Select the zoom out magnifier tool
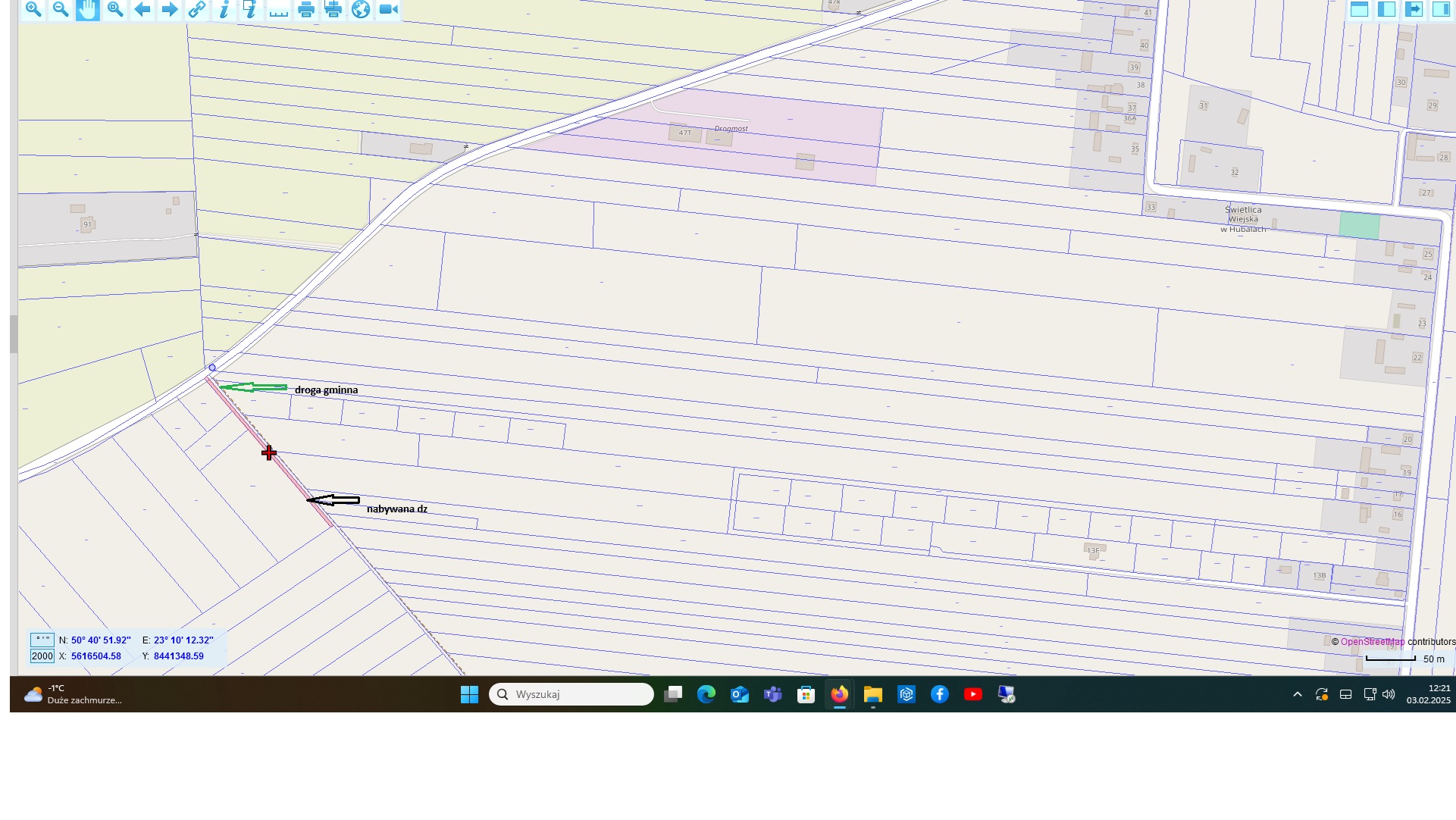The image size is (1456, 820). [x=61, y=9]
